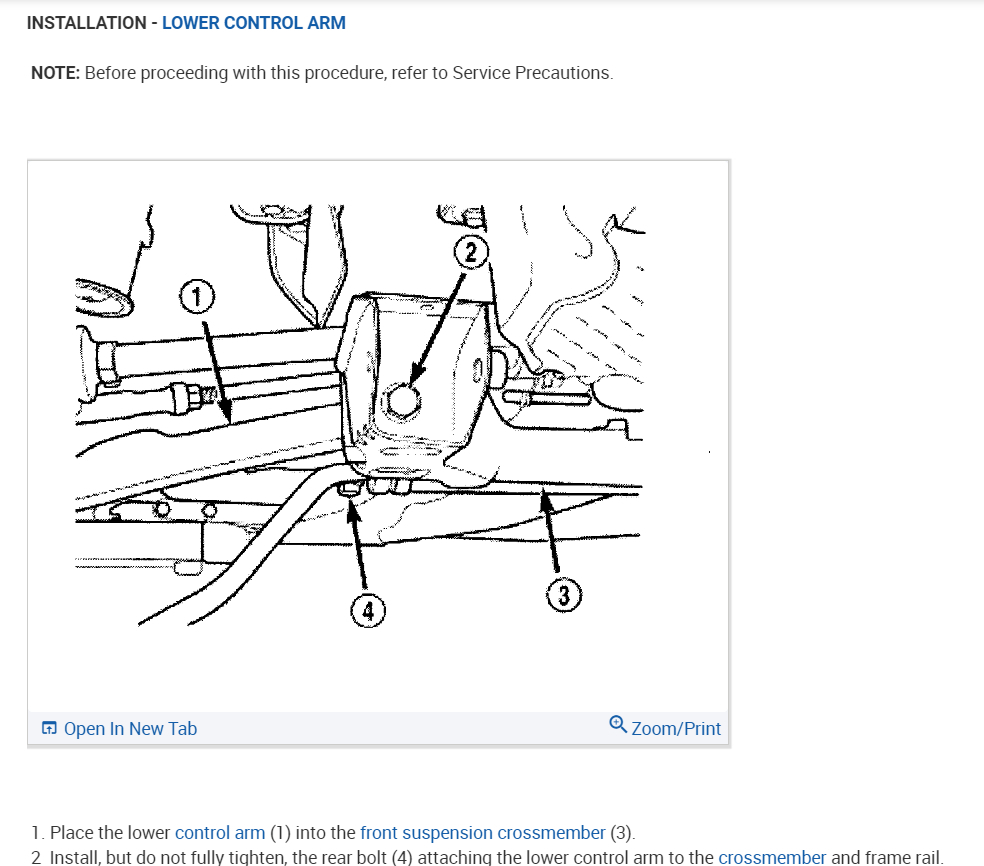Select the Zoom/Print text link
The height and width of the screenshot is (866, 984).
tap(676, 729)
